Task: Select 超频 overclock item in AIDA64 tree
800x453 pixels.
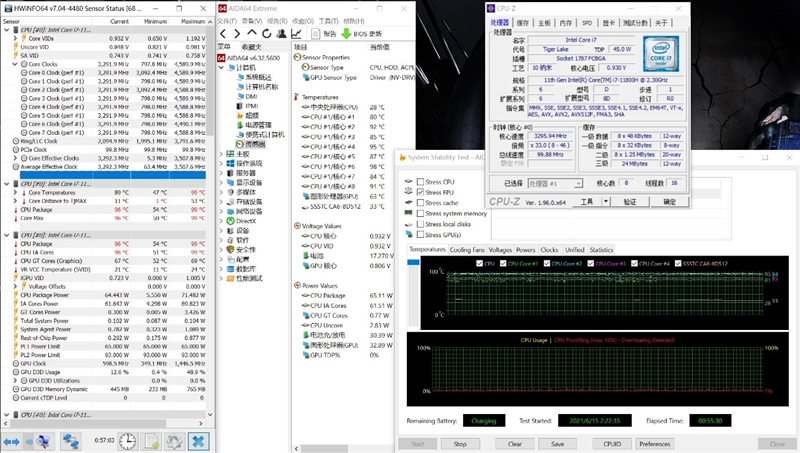Action: click(247, 115)
